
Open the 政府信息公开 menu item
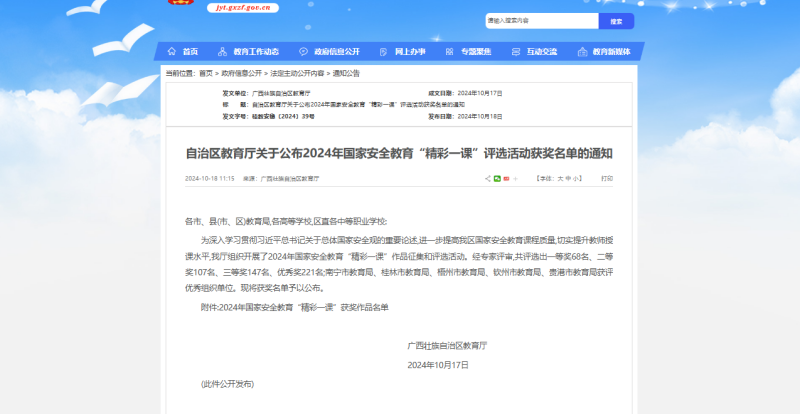(337, 51)
